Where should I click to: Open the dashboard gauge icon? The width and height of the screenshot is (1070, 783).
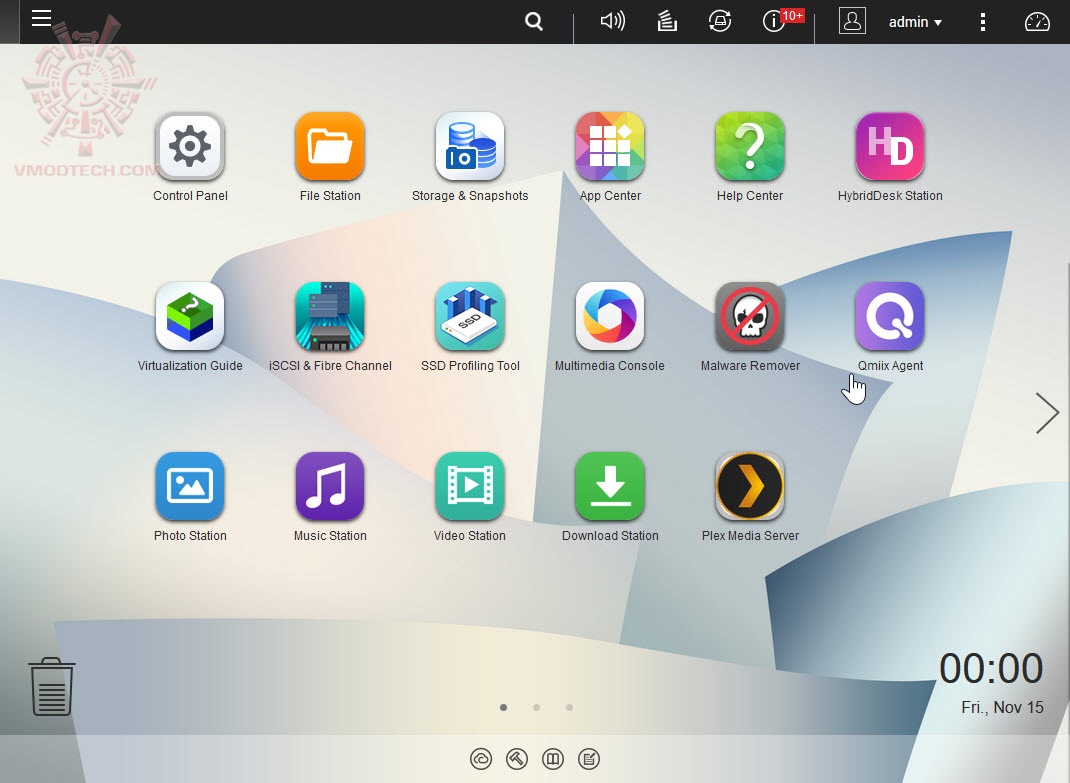point(1037,22)
